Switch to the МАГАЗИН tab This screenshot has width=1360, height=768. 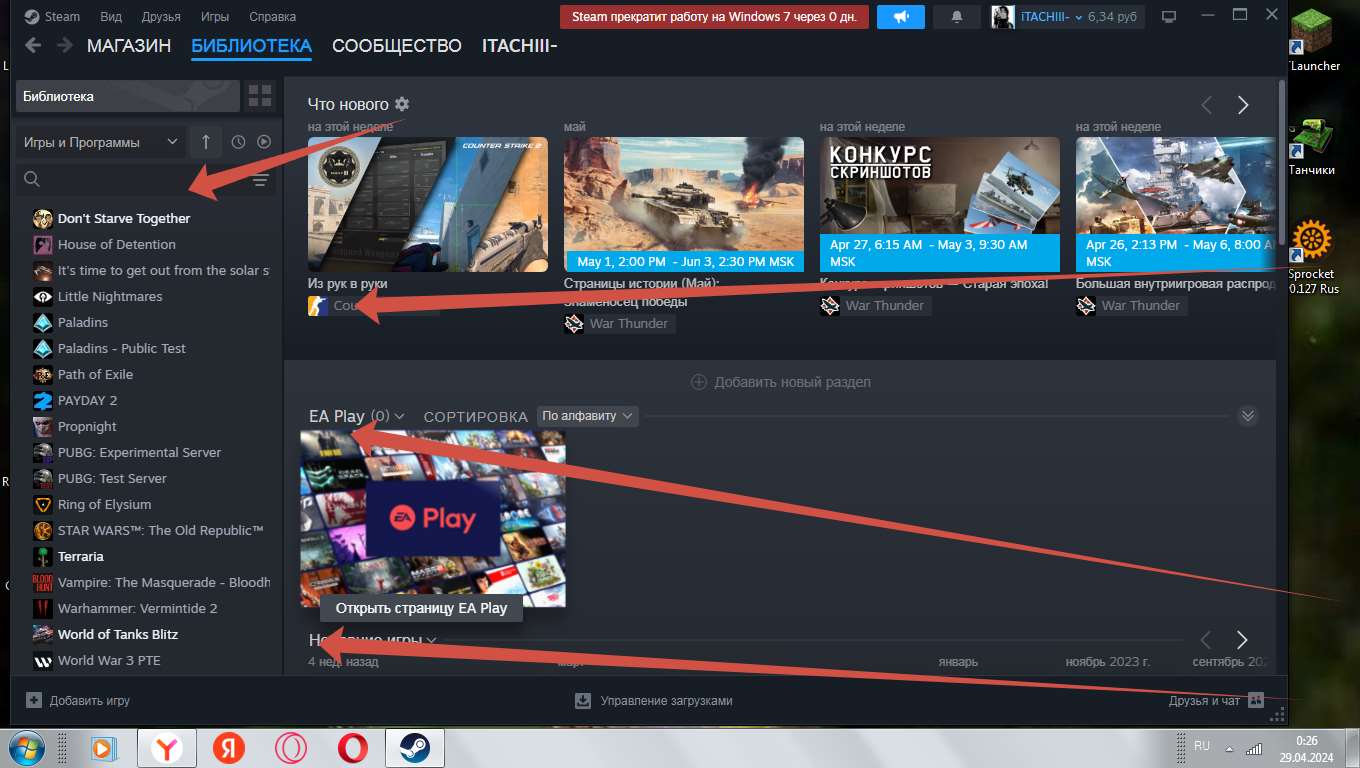[x=129, y=46]
